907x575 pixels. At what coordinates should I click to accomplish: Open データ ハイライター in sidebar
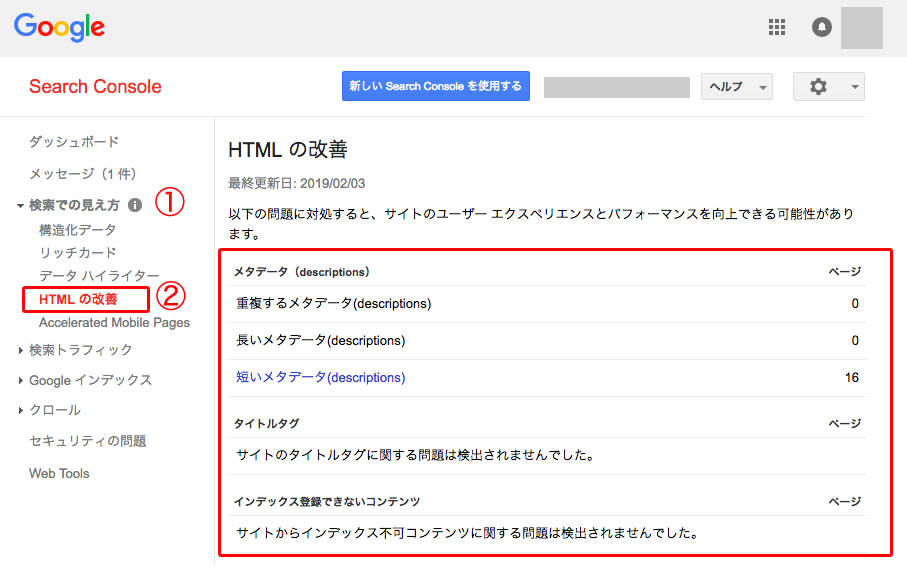pyautogui.click(x=99, y=276)
